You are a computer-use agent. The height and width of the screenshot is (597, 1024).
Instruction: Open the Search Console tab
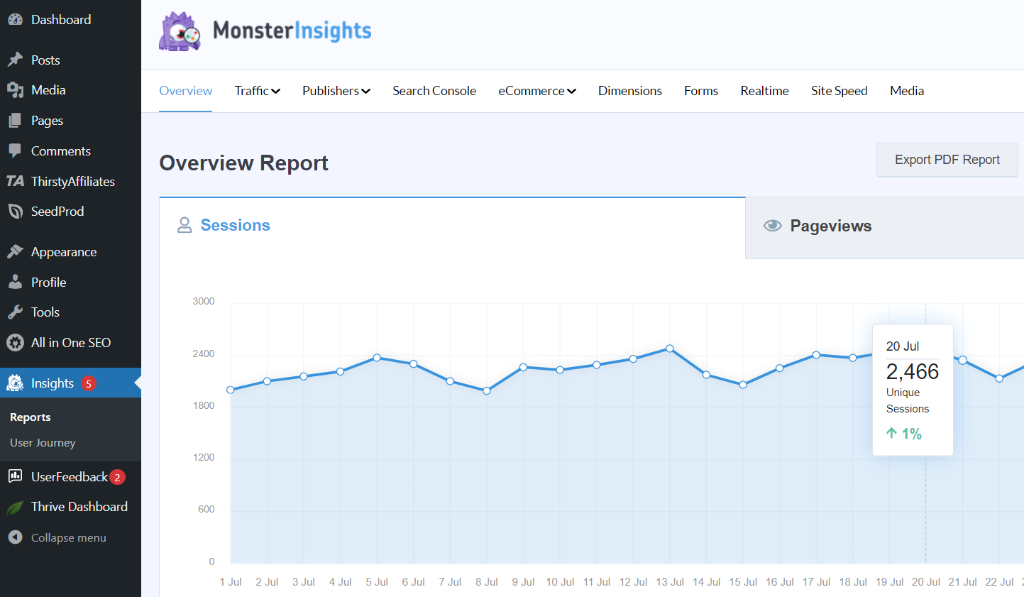[434, 91]
